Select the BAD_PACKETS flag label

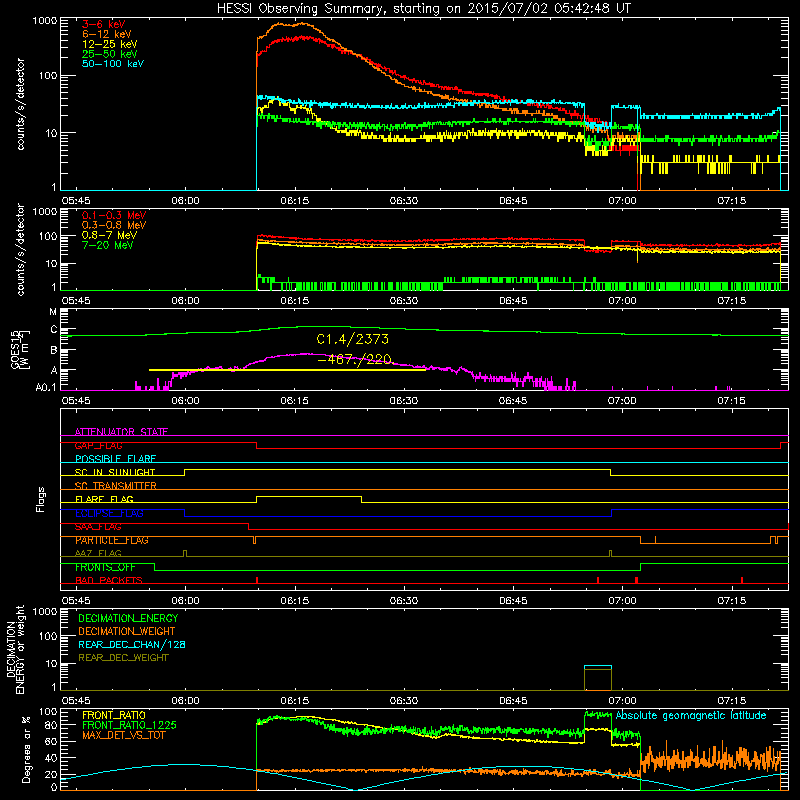tap(109, 580)
